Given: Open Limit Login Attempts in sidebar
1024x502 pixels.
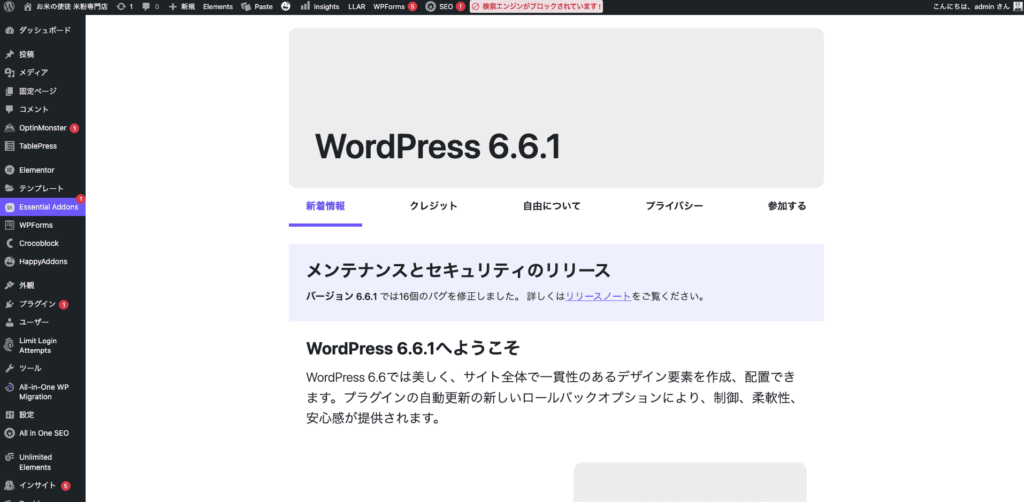Looking at the screenshot, I should point(42,345).
